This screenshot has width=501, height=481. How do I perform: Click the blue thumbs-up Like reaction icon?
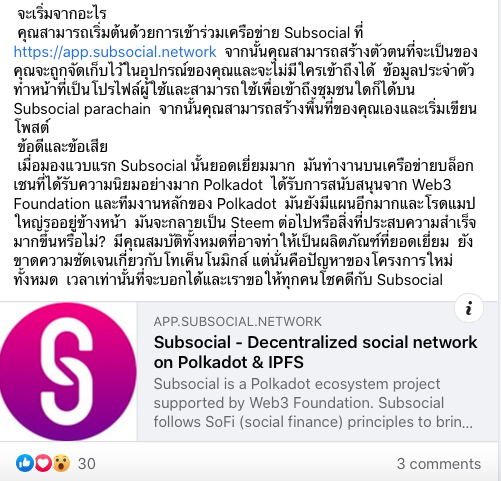pos(25,463)
